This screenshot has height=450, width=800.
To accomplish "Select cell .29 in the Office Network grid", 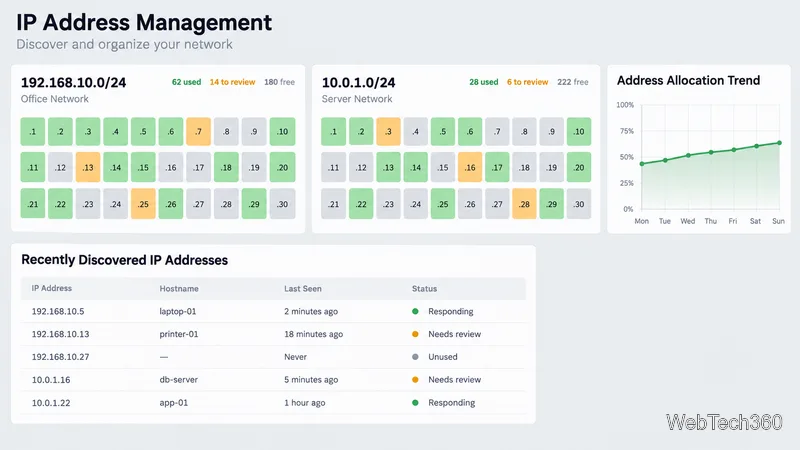I will [x=254, y=204].
